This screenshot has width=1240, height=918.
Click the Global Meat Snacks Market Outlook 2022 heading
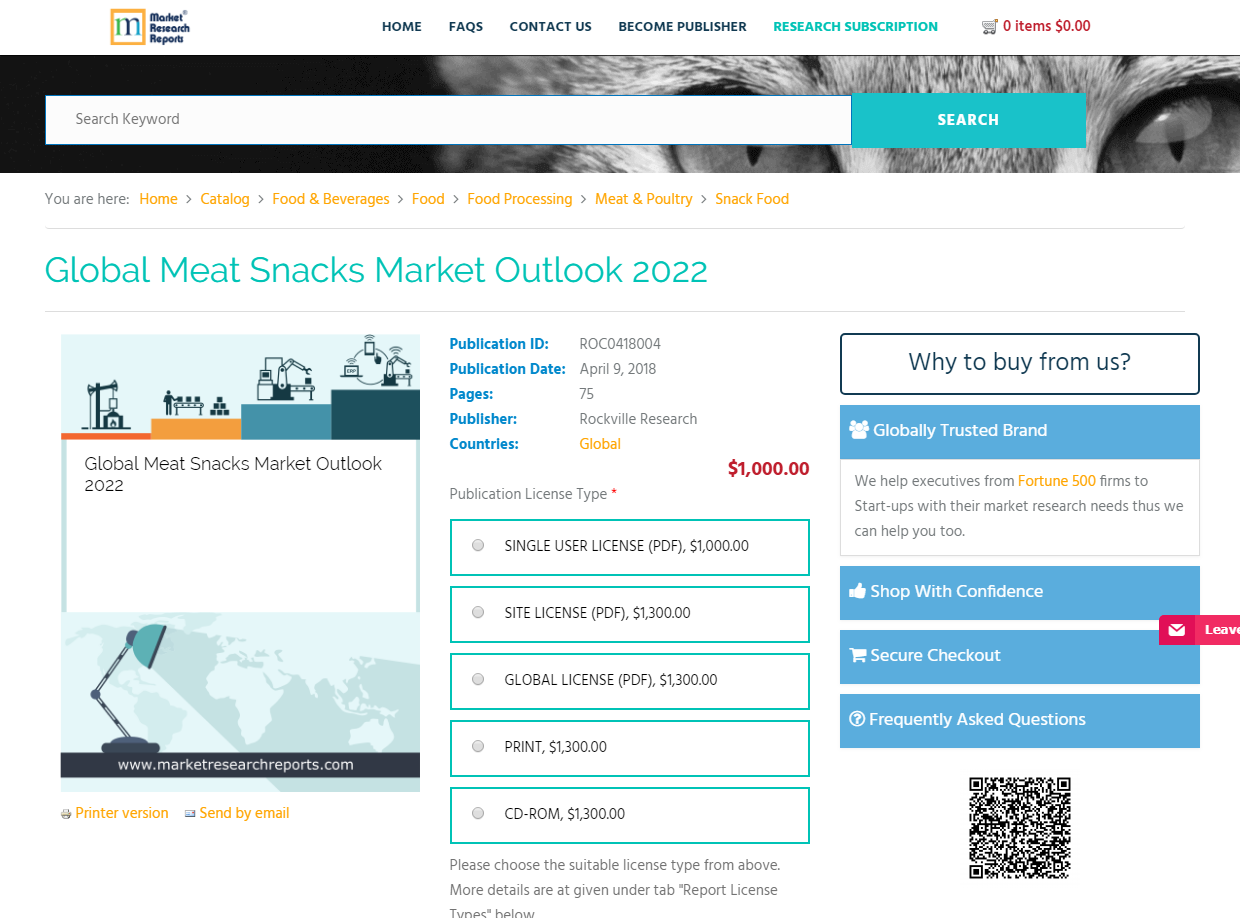(376, 270)
